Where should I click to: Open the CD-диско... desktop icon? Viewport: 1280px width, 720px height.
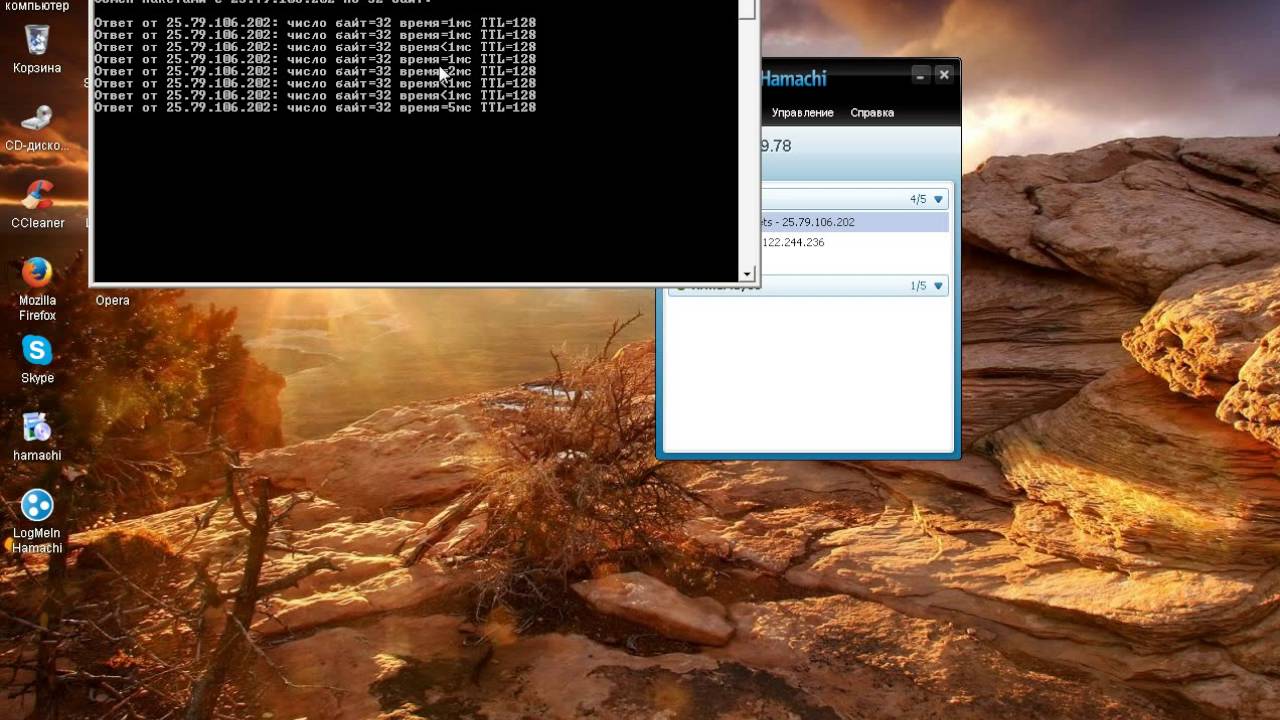pyautogui.click(x=37, y=127)
